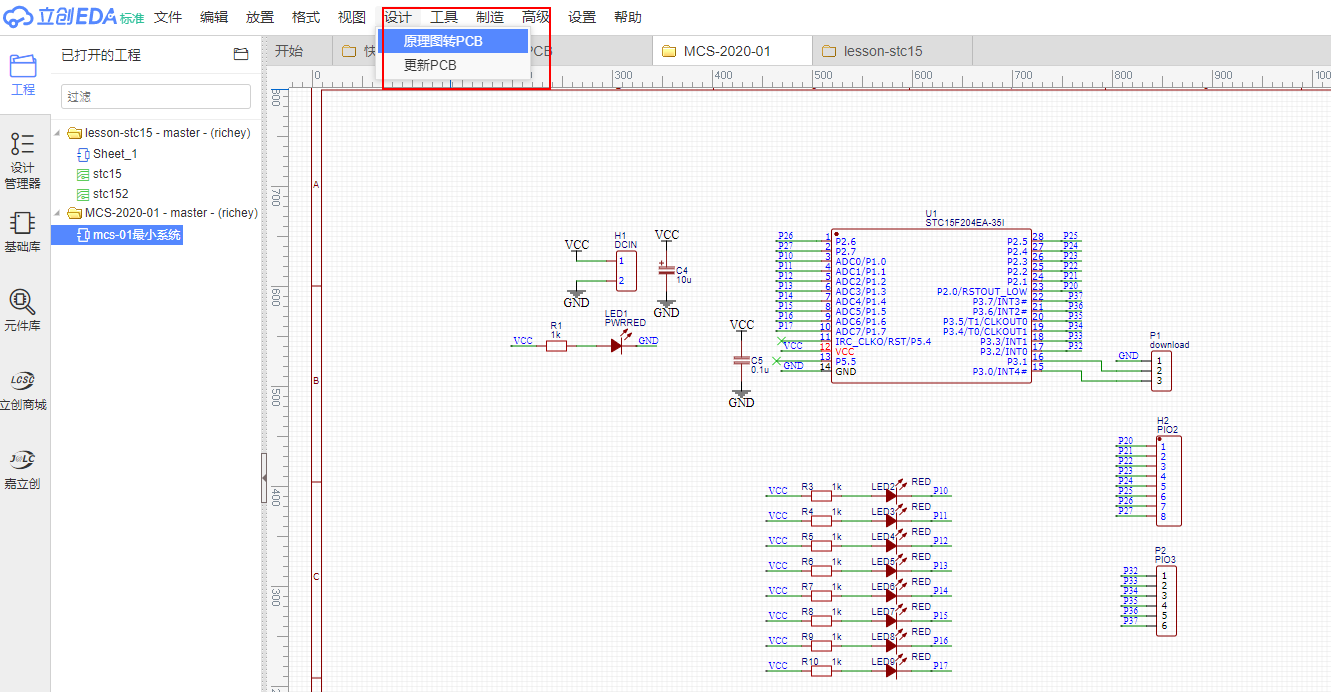The width and height of the screenshot is (1331, 692).
Task: Click the STC15F204EA-35I part label
Action: 965,224
